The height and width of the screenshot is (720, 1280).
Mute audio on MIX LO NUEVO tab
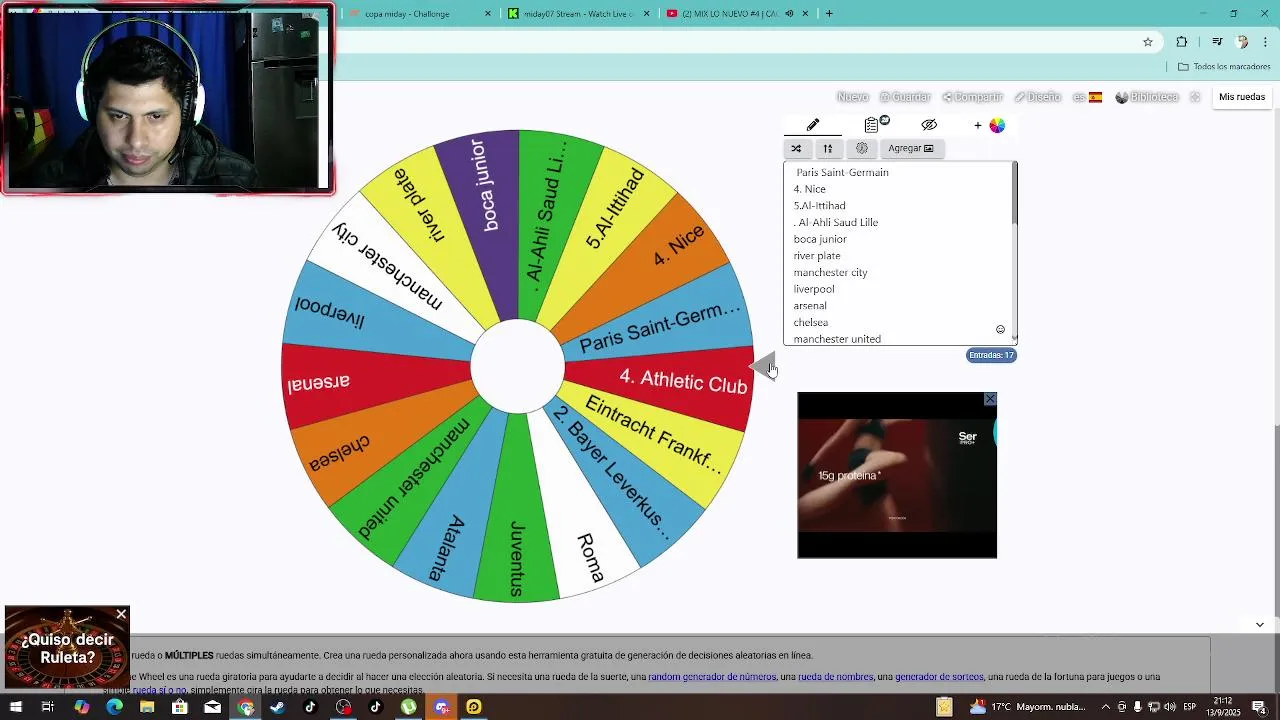pyautogui.click(x=790, y=14)
